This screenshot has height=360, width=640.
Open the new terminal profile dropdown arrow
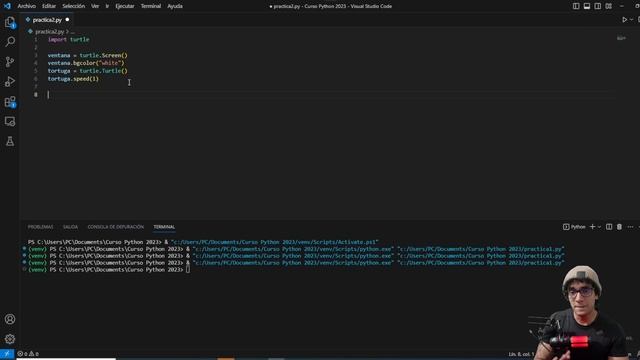[599, 227]
